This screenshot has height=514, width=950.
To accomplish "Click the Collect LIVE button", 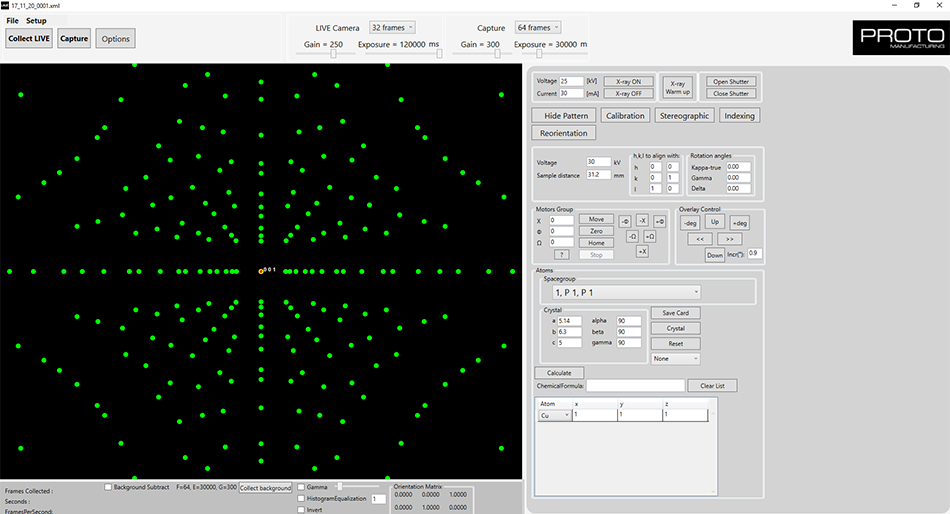I will pos(29,38).
